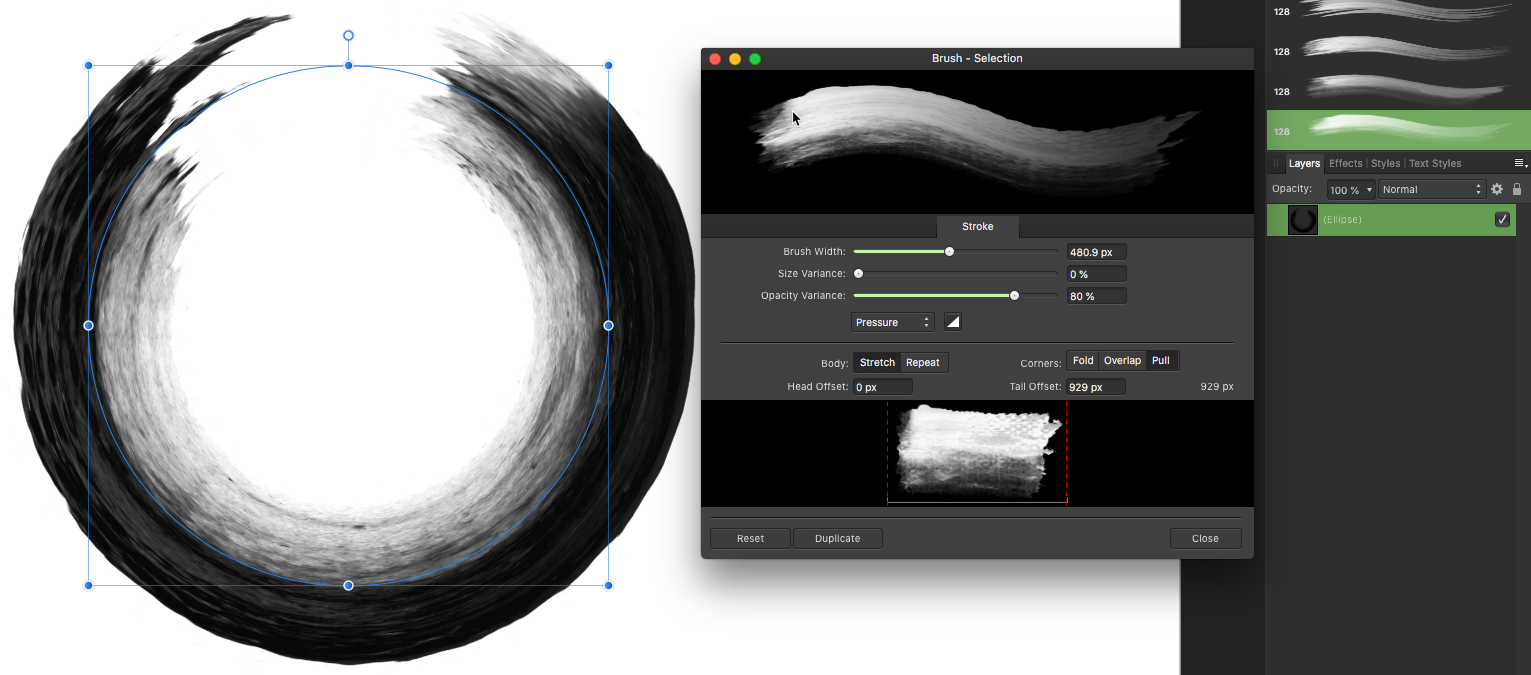
Task: Set corners mode to Fold
Action: tap(1083, 361)
